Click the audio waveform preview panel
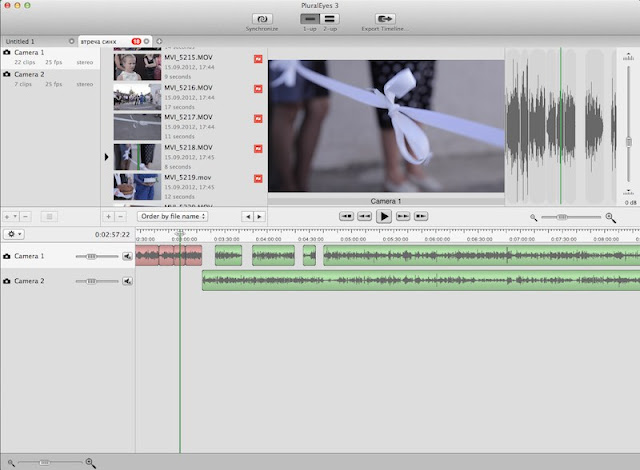This screenshot has width=640, height=470. 561,126
